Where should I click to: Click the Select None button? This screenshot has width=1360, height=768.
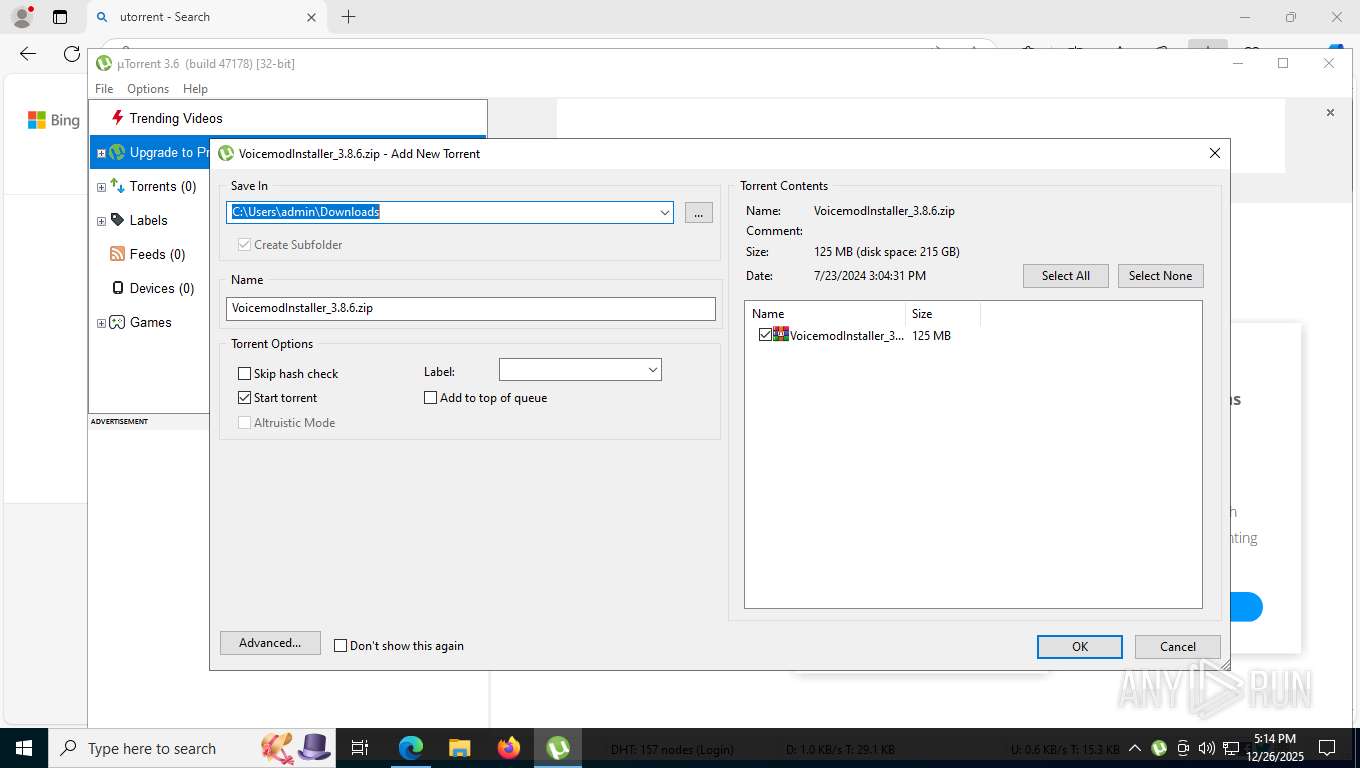[x=1160, y=276]
